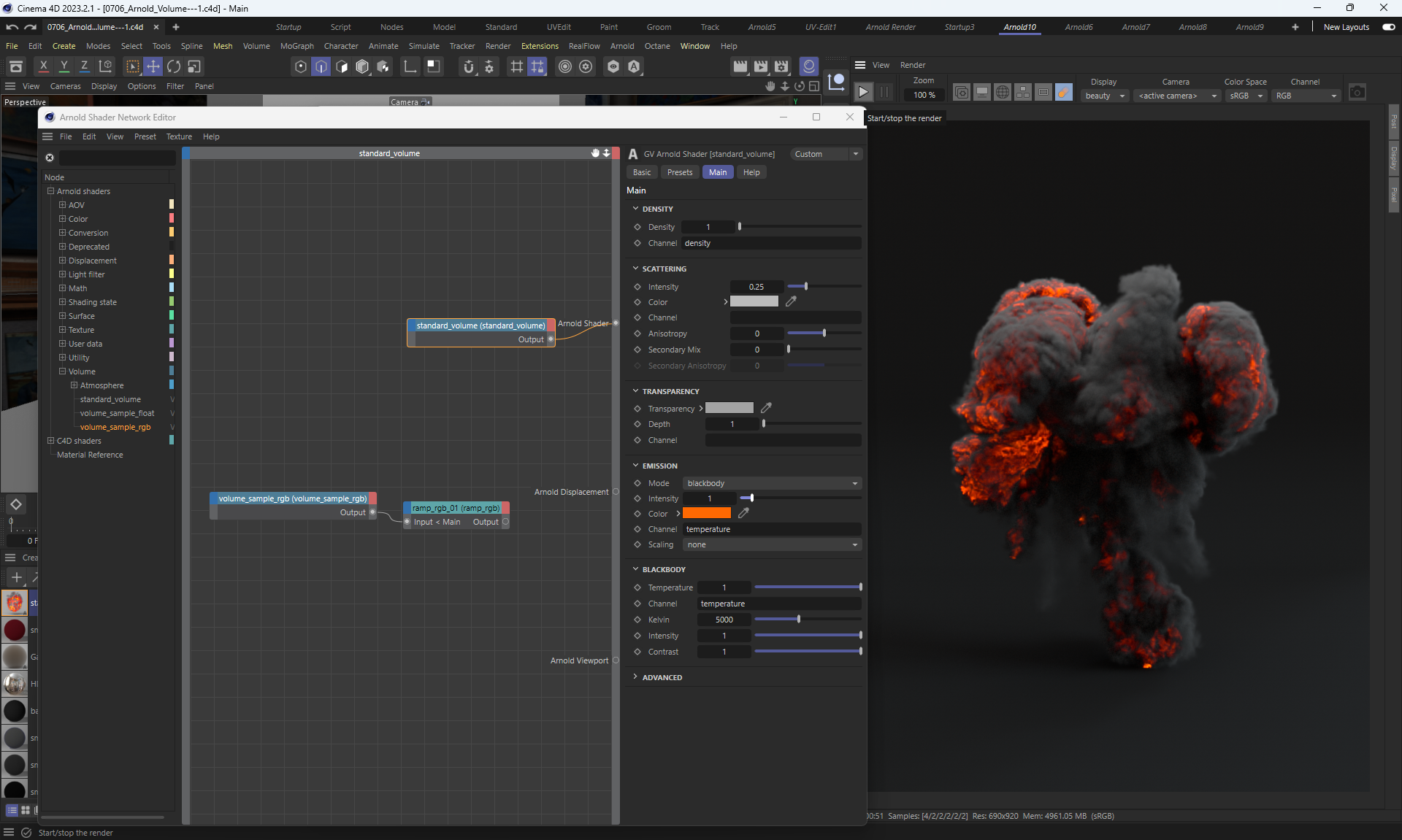Click the globe icon in render toolbar
This screenshot has height=840, width=1402.
point(1003,92)
